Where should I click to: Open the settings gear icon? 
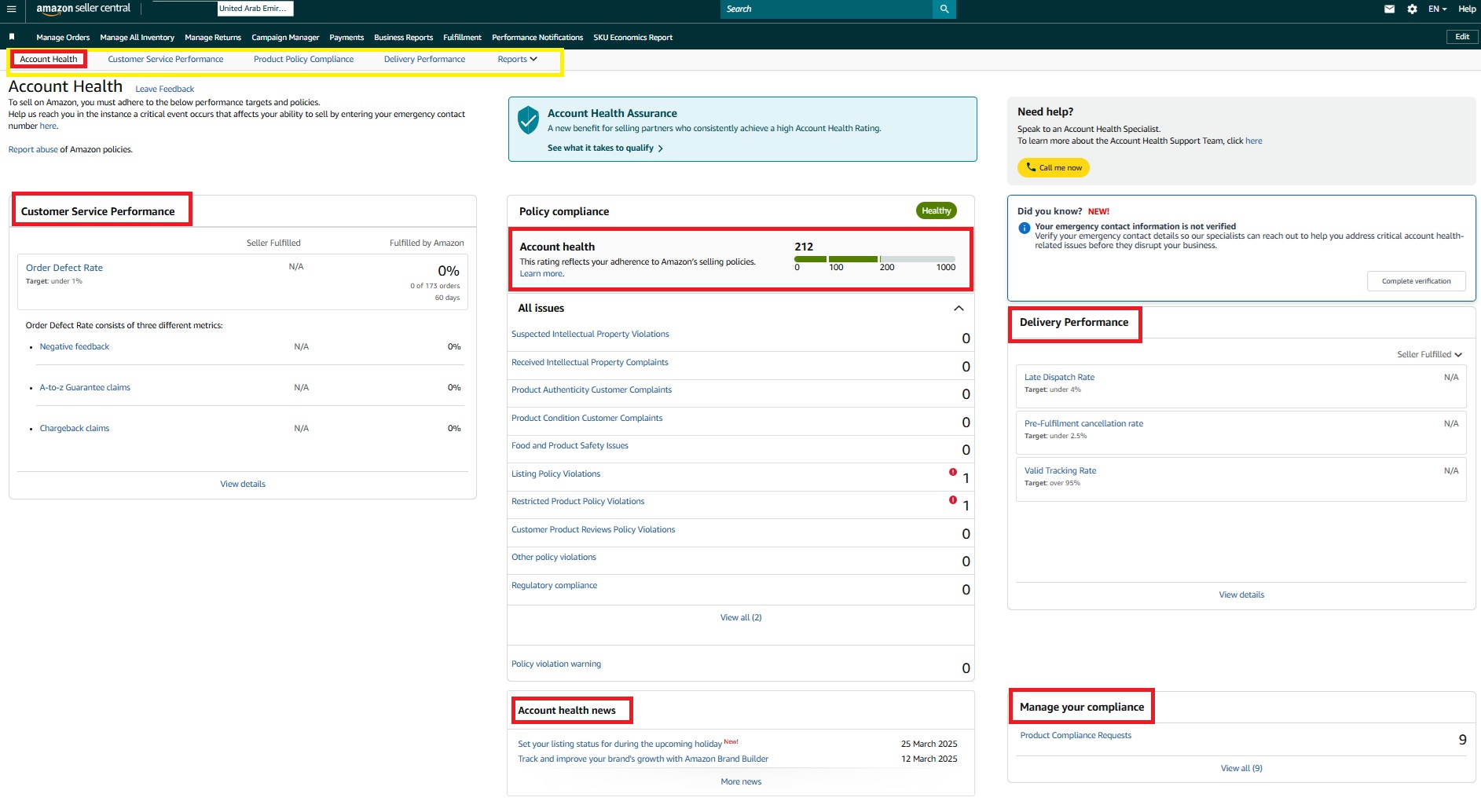pyautogui.click(x=1412, y=9)
